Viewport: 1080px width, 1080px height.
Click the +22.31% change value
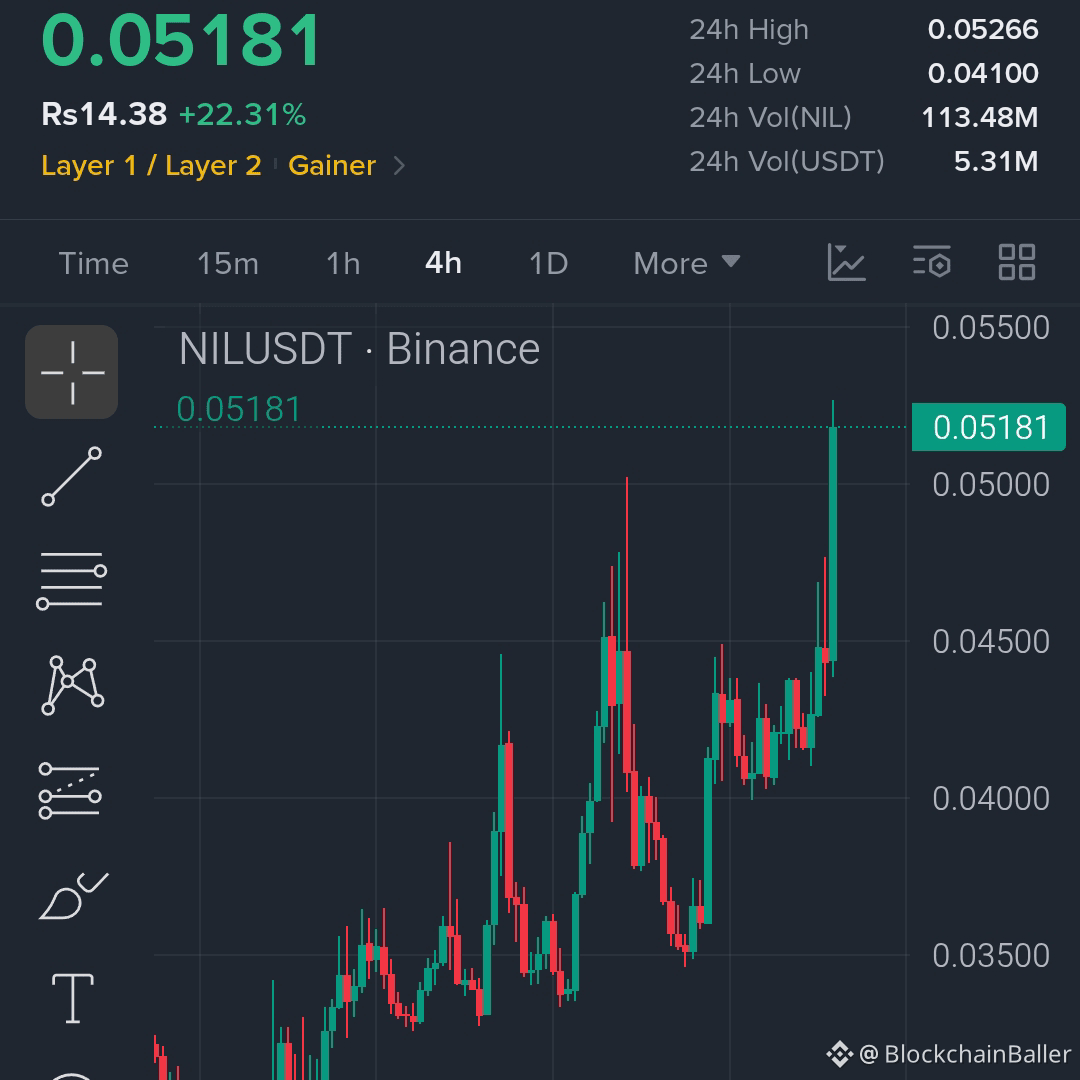point(242,114)
